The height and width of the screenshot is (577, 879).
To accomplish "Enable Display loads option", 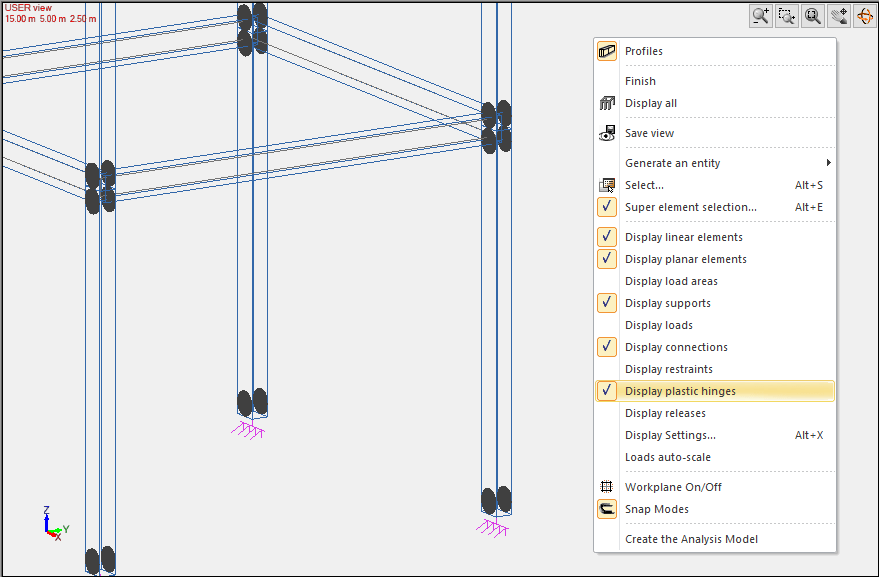I will pyautogui.click(x=658, y=325).
